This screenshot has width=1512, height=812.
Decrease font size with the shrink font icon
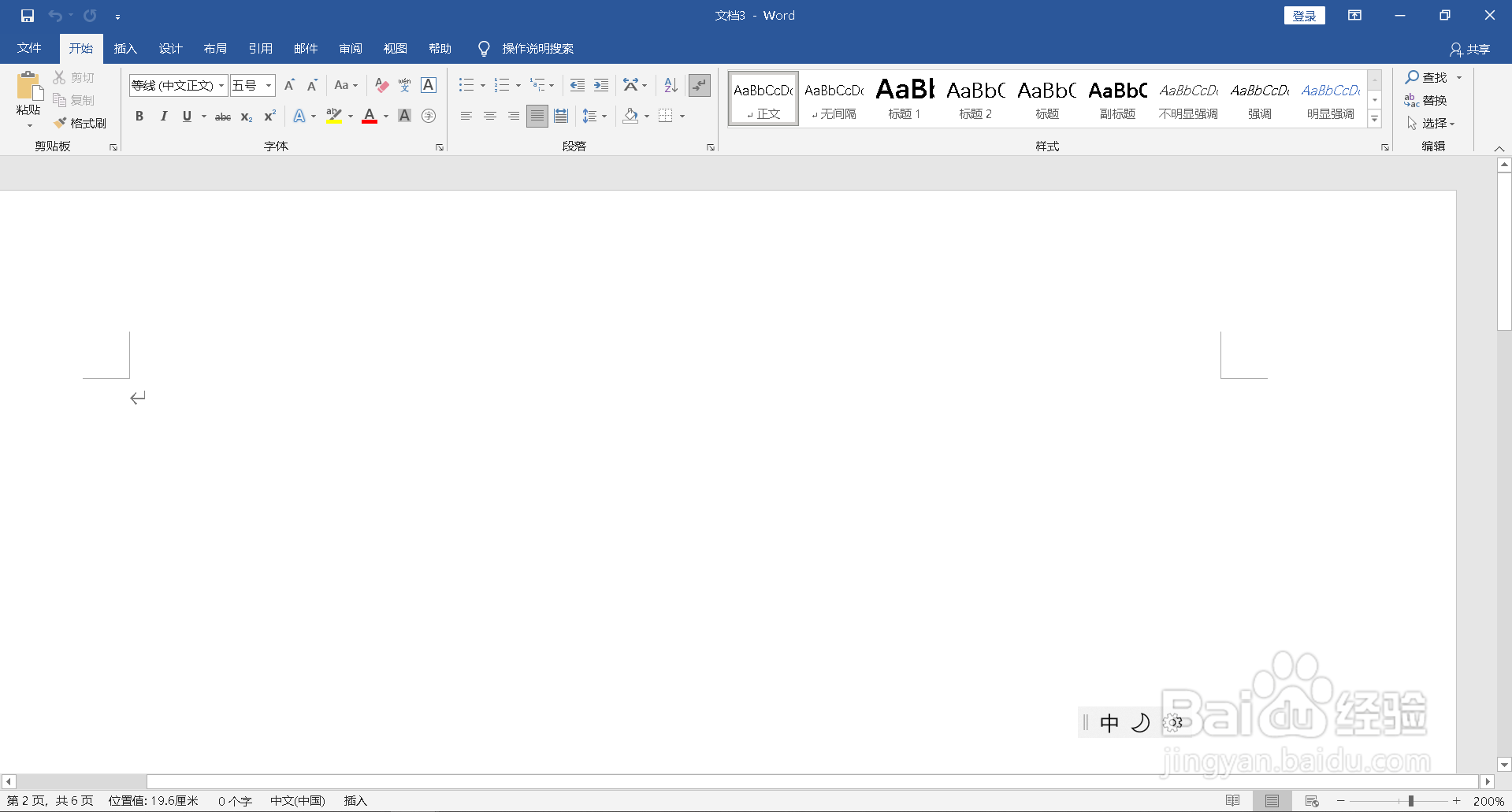(312, 85)
